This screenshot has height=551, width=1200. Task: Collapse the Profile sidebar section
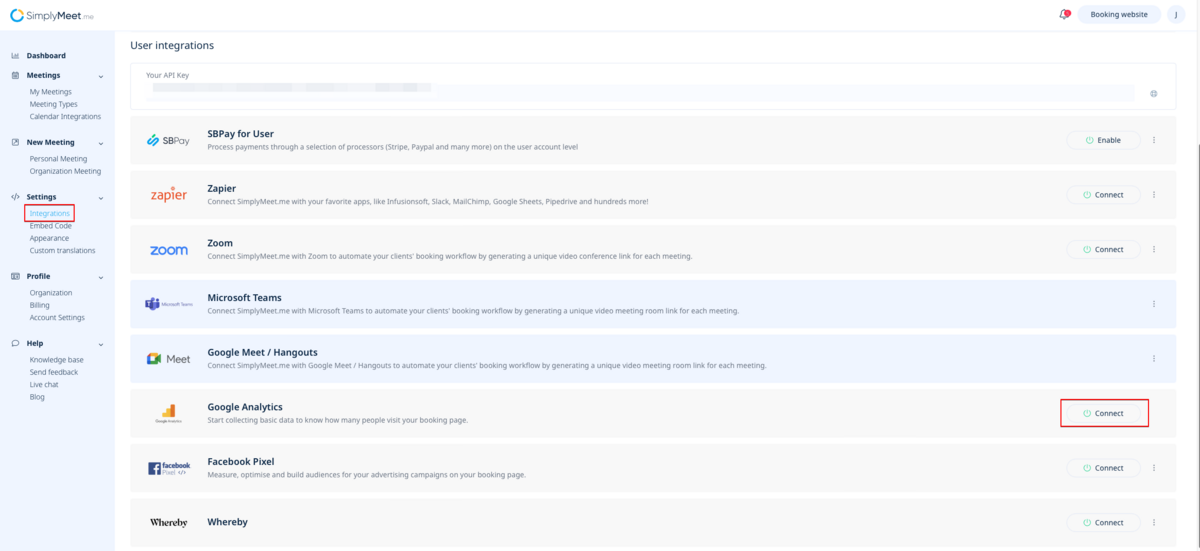101,277
